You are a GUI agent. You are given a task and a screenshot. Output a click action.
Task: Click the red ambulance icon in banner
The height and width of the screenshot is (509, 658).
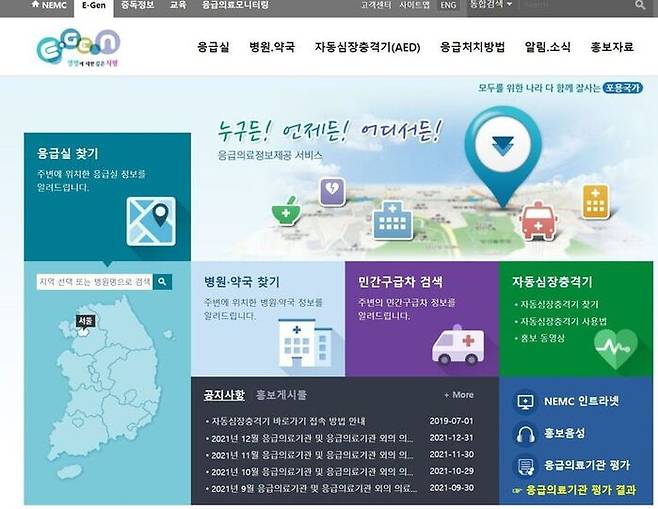pyautogui.click(x=538, y=220)
